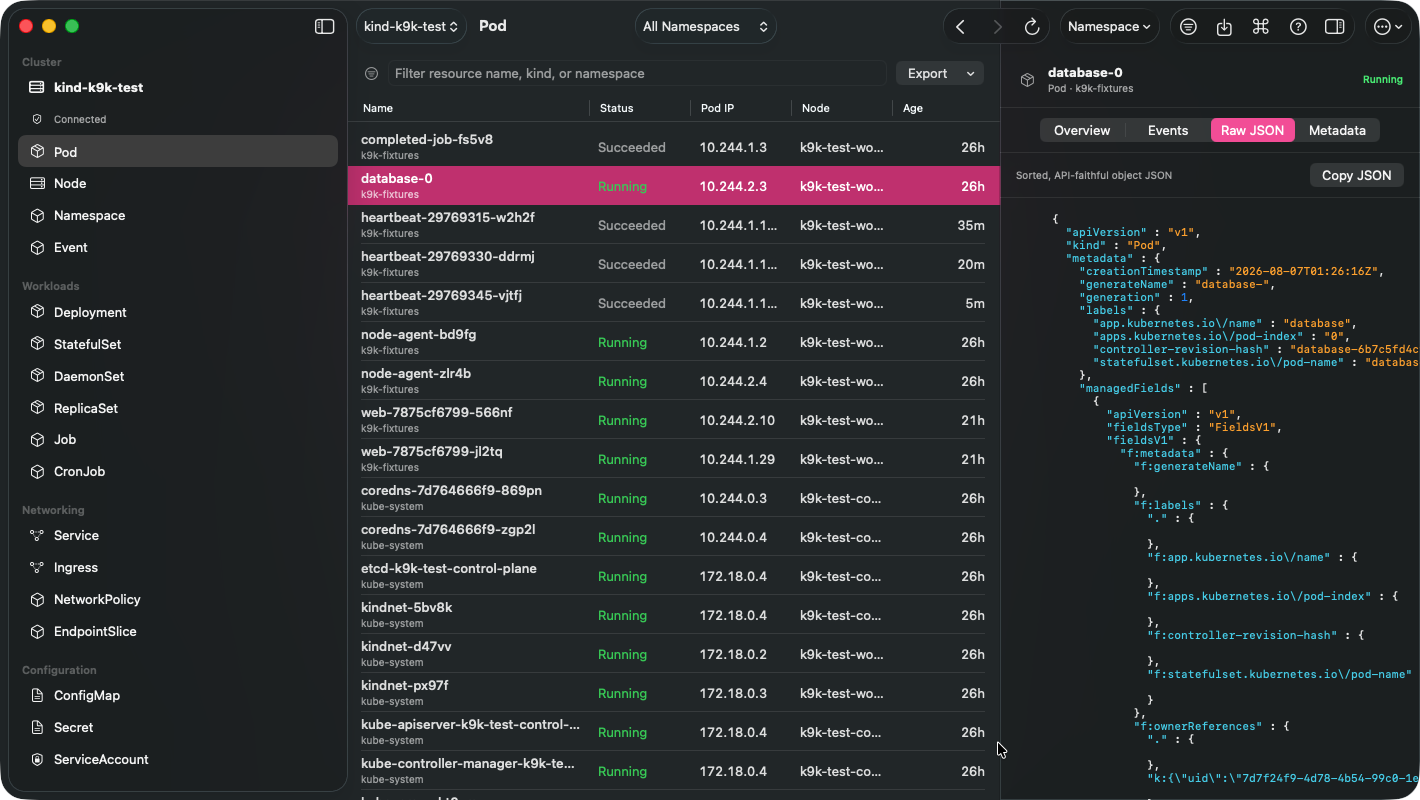The image size is (1420, 800).
Task: Select the kindnet-5bv8k pod row
Action: [x=673, y=615]
